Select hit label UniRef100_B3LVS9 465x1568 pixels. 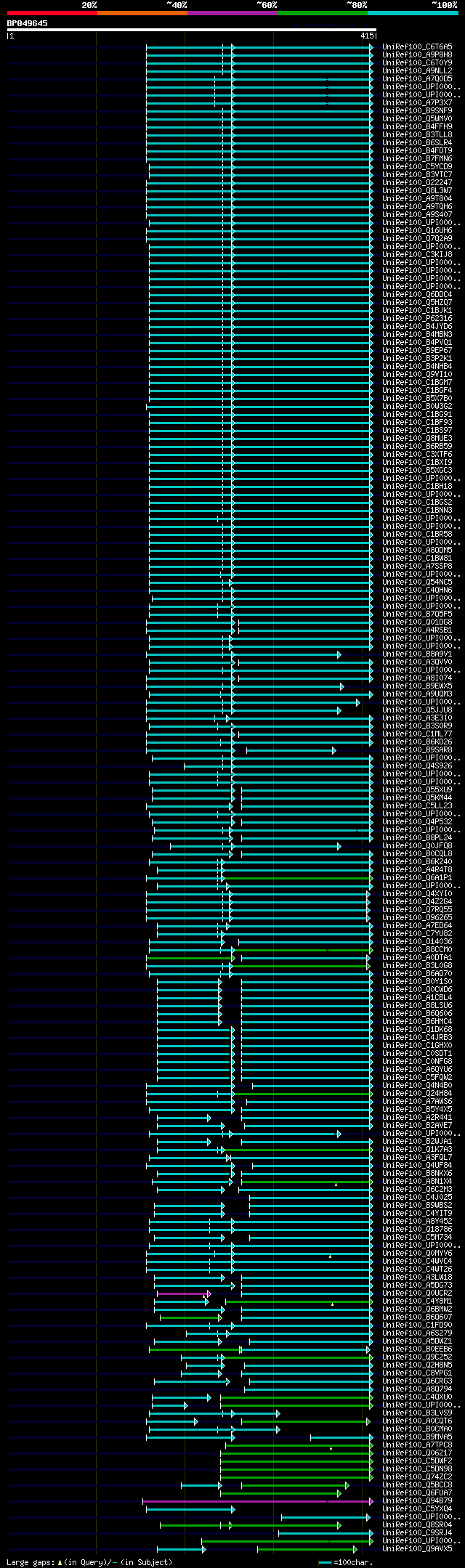(x=417, y=1413)
